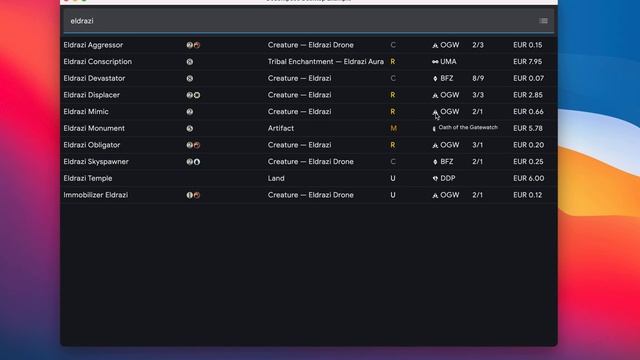Viewport: 640px width, 360px height.
Task: Click mana cost icon of Eldrazi Conscription
Action: pos(190,62)
